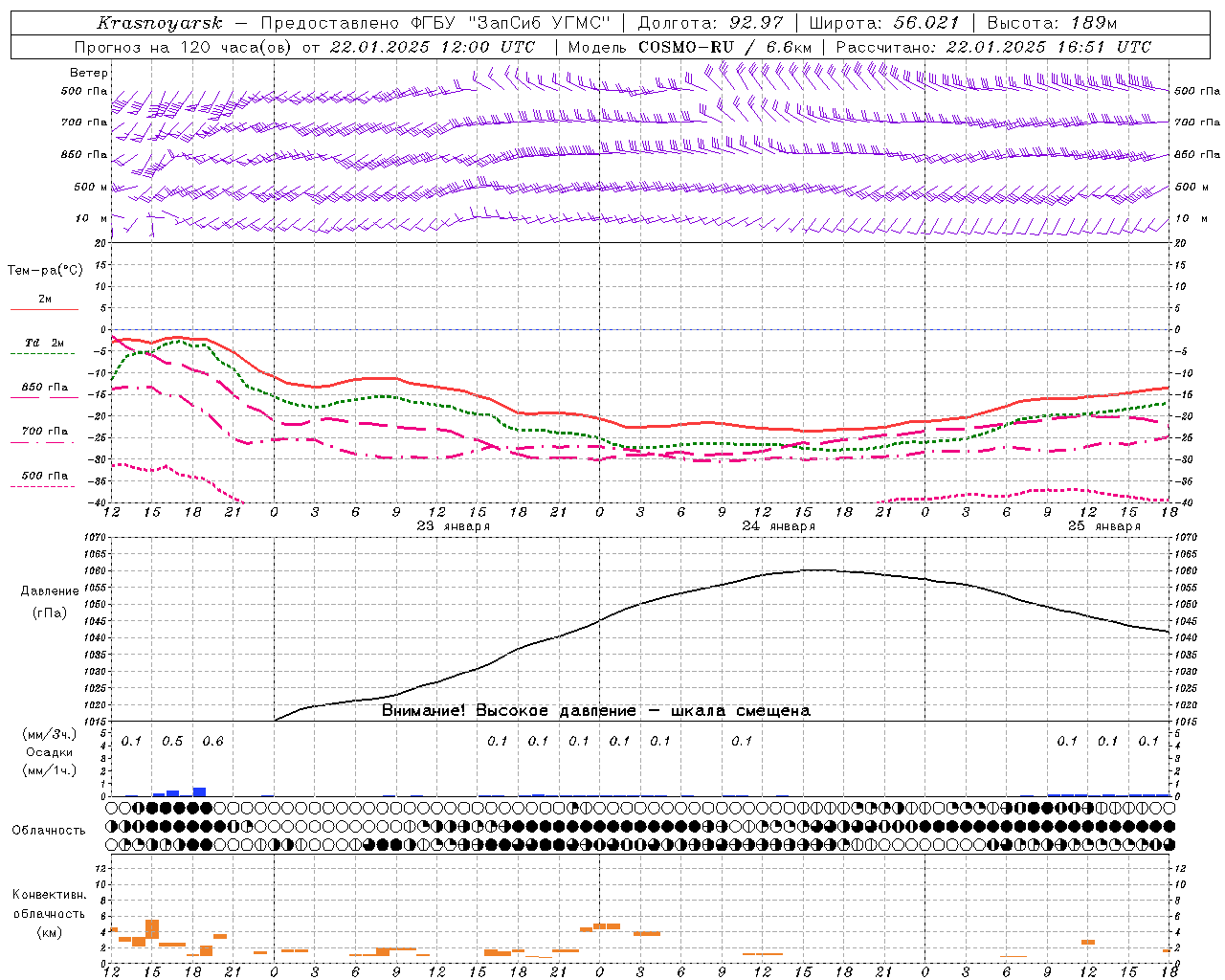Select '500 гПа' in the temperature legend

click(45, 476)
